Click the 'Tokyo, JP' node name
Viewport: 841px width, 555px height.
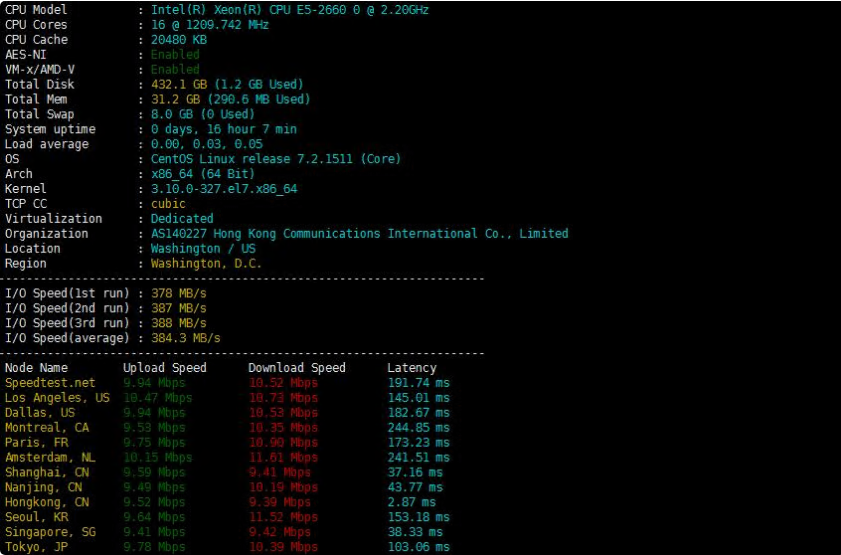37,547
